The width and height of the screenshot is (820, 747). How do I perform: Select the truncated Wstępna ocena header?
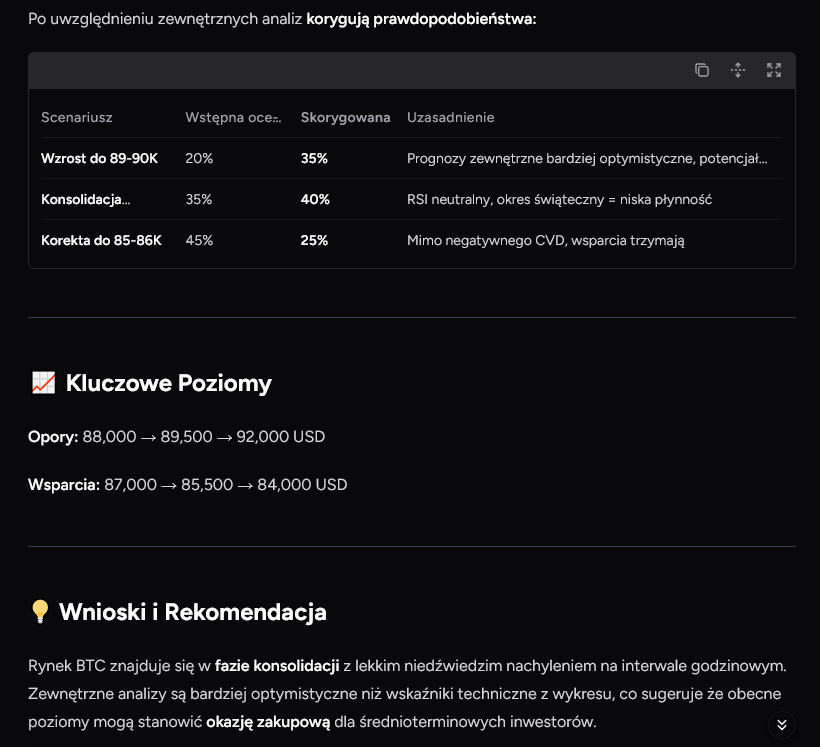point(233,117)
